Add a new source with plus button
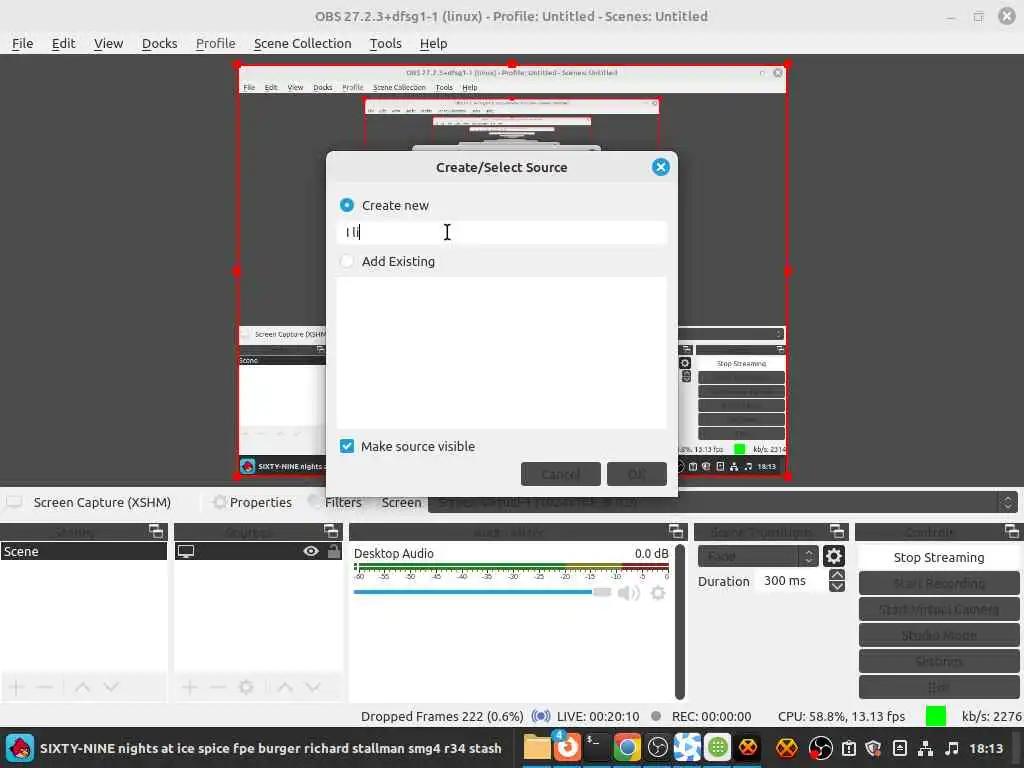Image resolution: width=1024 pixels, height=768 pixels. 189,687
